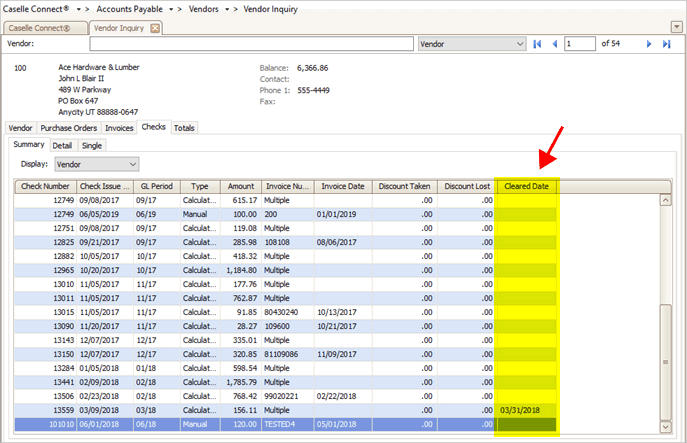The height and width of the screenshot is (443, 687).
Task: Open the Totals tab
Action: click(184, 128)
